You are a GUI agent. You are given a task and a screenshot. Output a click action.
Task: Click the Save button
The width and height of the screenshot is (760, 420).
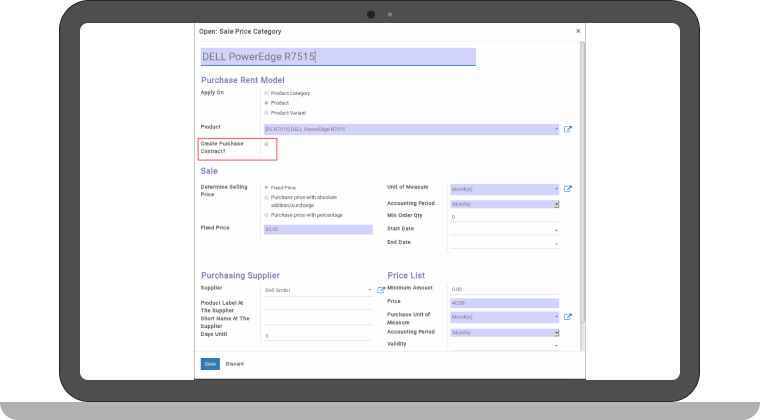210,364
